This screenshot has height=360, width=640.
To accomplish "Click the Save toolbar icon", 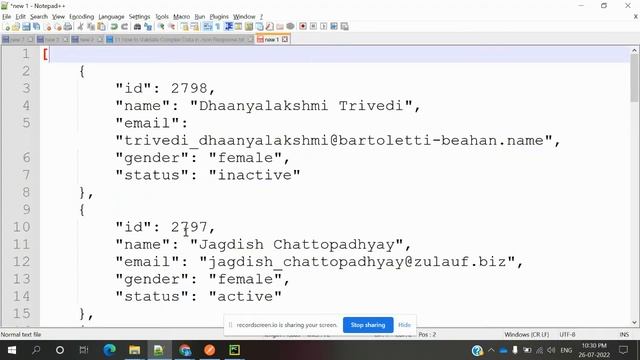I will [x=26, y=27].
